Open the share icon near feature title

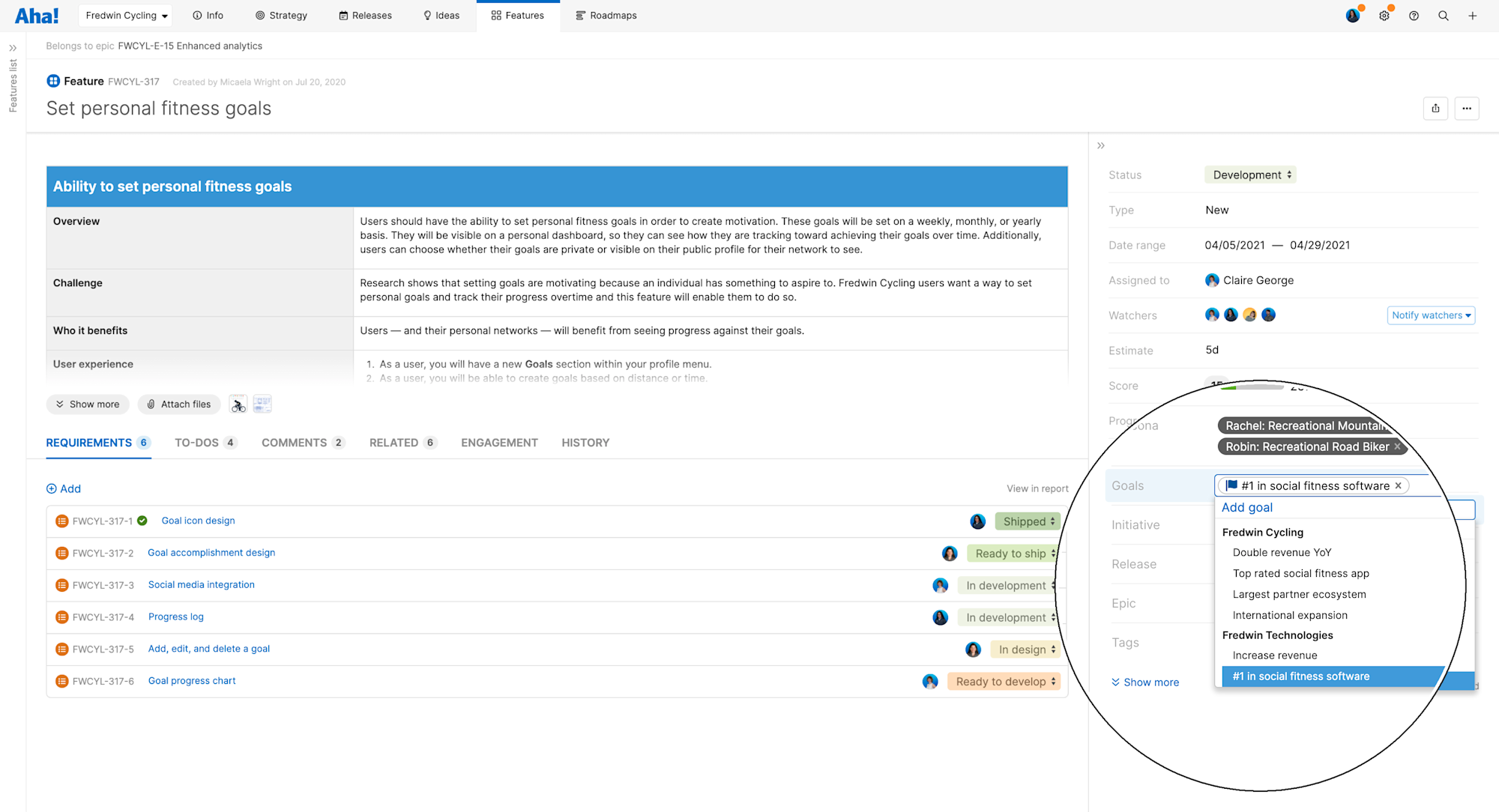(x=1435, y=108)
